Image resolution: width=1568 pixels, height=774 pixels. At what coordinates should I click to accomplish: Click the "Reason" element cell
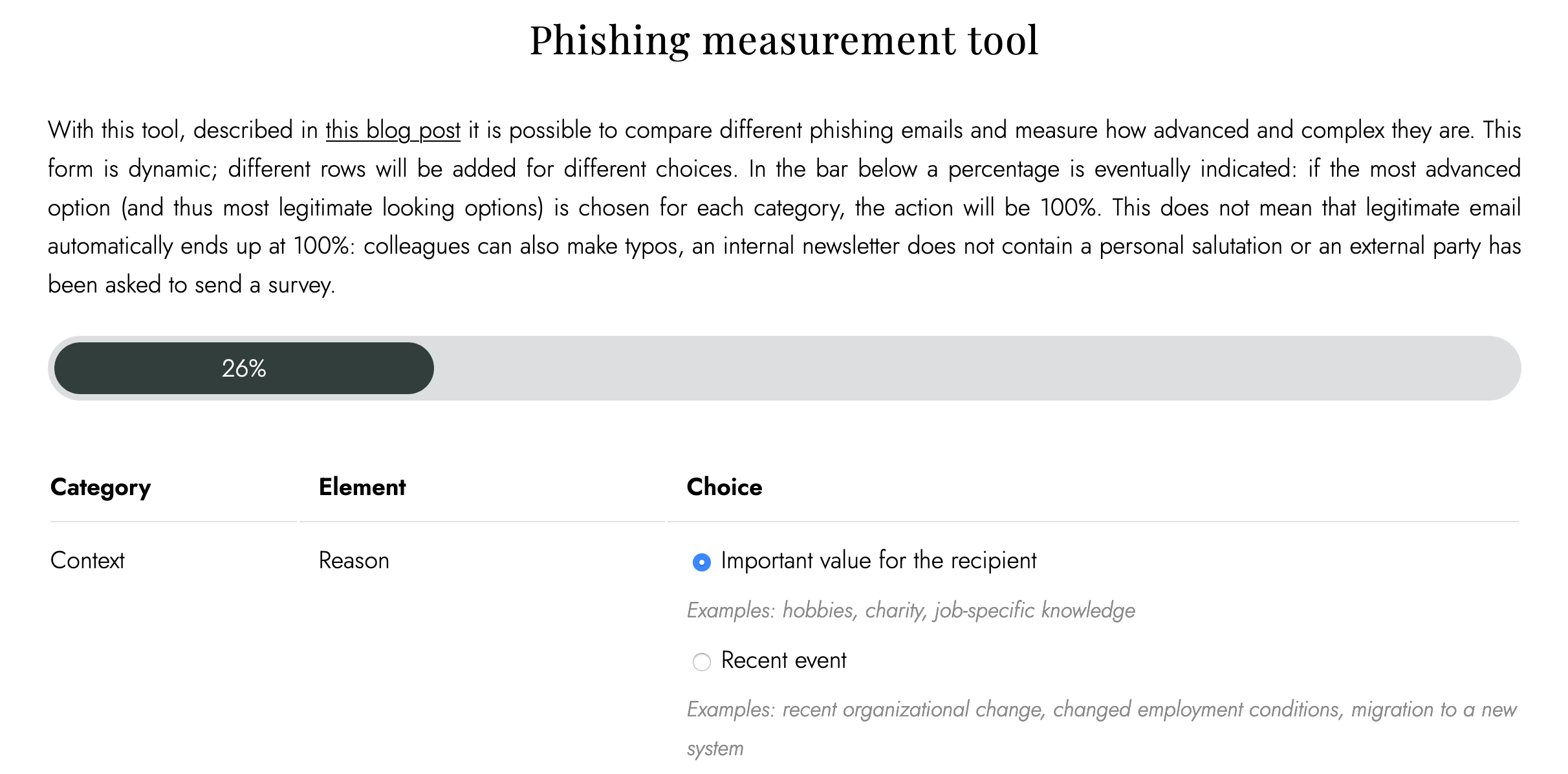coord(354,560)
